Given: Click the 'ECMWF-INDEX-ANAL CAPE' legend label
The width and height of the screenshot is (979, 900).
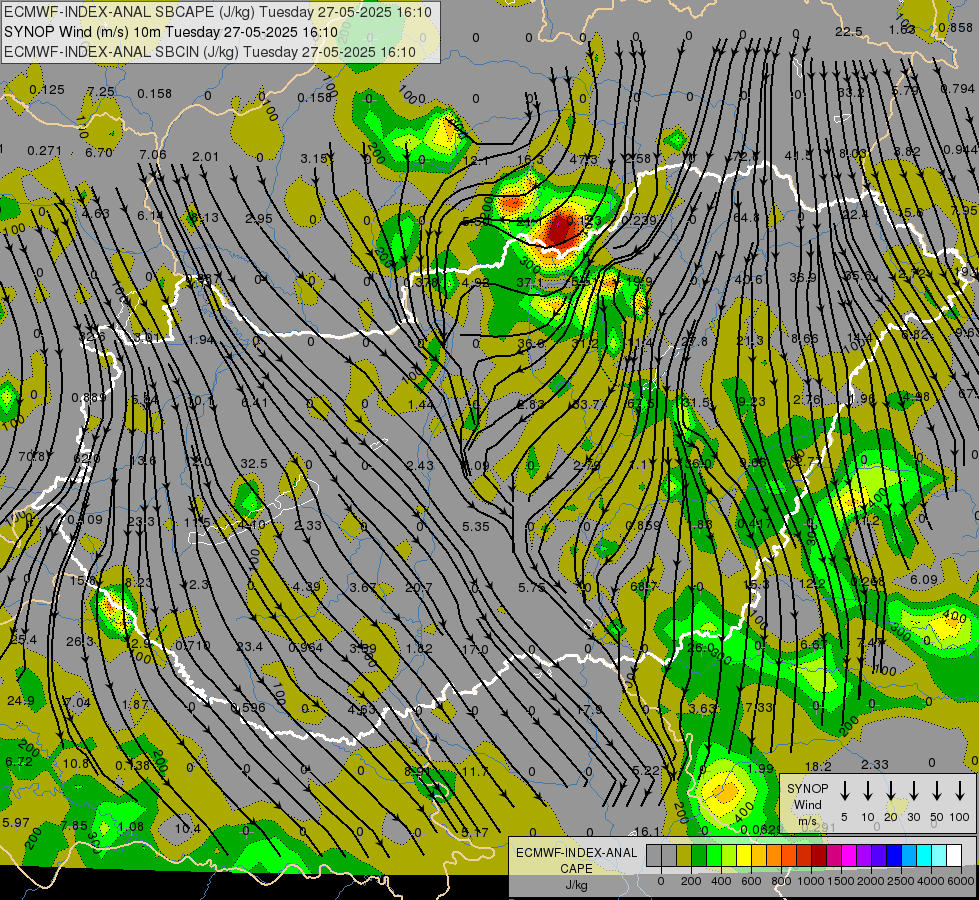Looking at the screenshot, I should pyautogui.click(x=576, y=860).
